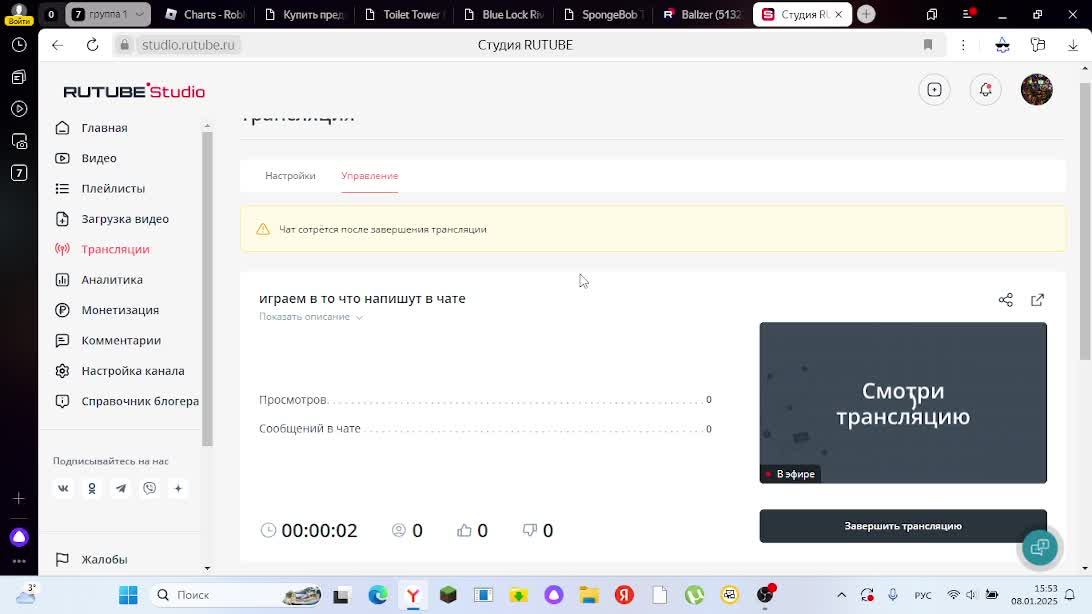Open the browser downloads icon

pos(1072,45)
